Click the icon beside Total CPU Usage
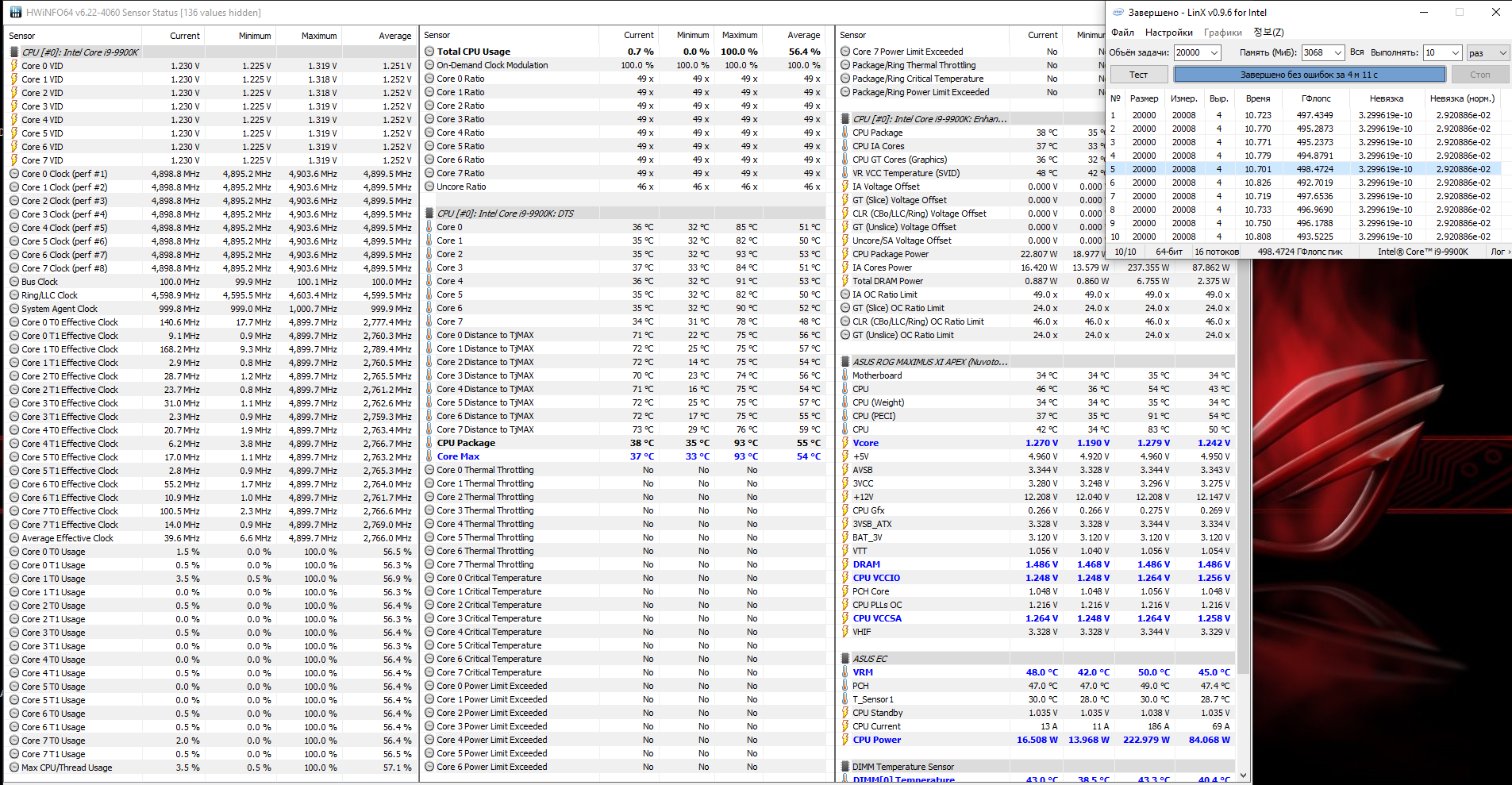This screenshot has width=1512, height=785. 429,52
